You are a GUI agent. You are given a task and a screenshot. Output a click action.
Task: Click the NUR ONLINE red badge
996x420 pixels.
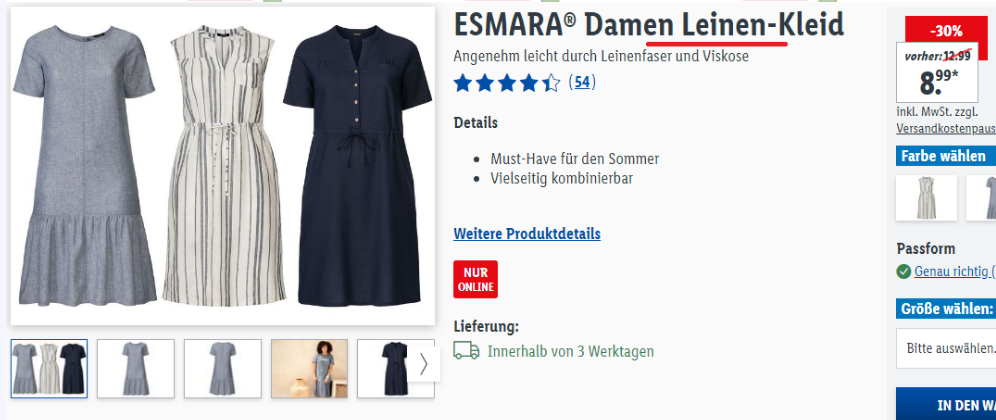[475, 279]
